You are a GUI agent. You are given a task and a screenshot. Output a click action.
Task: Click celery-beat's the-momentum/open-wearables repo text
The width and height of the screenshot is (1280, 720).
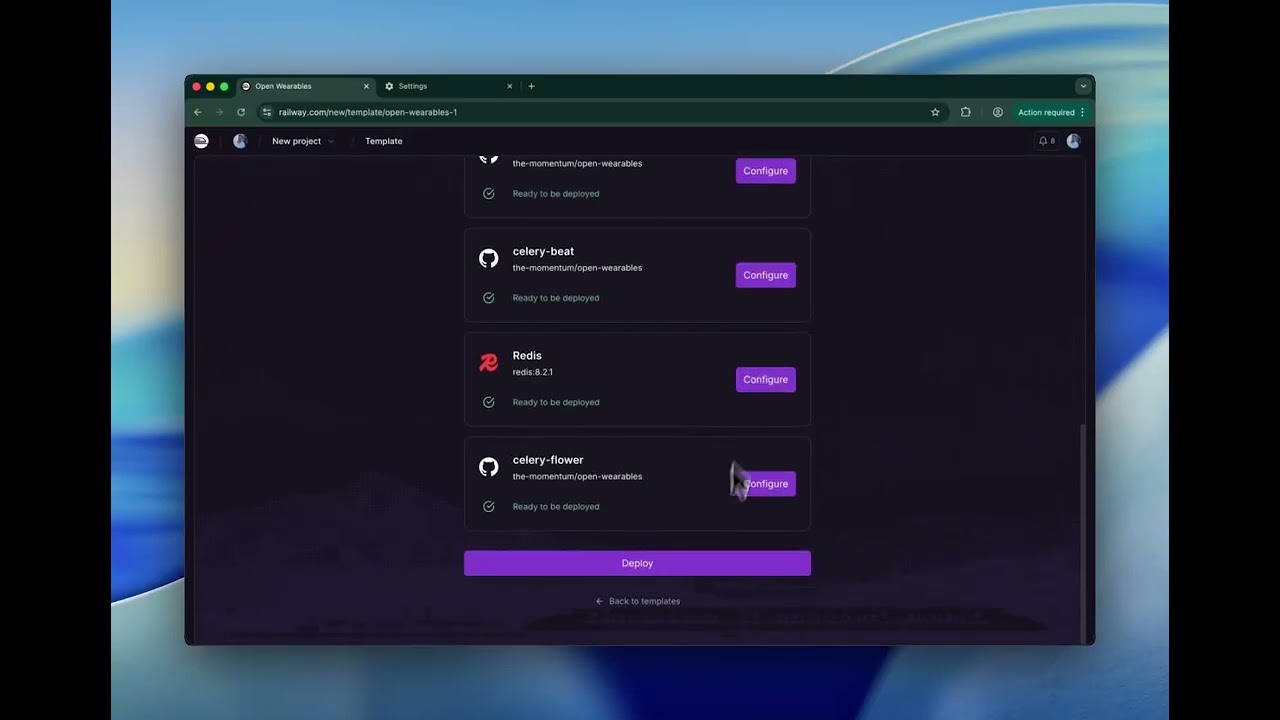coord(577,268)
